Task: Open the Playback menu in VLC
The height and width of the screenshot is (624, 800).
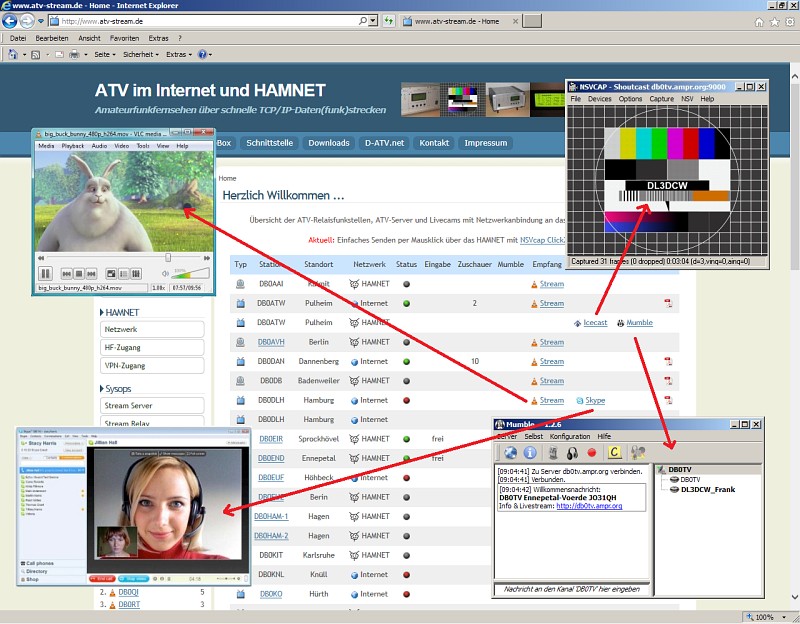Action: (x=72, y=146)
